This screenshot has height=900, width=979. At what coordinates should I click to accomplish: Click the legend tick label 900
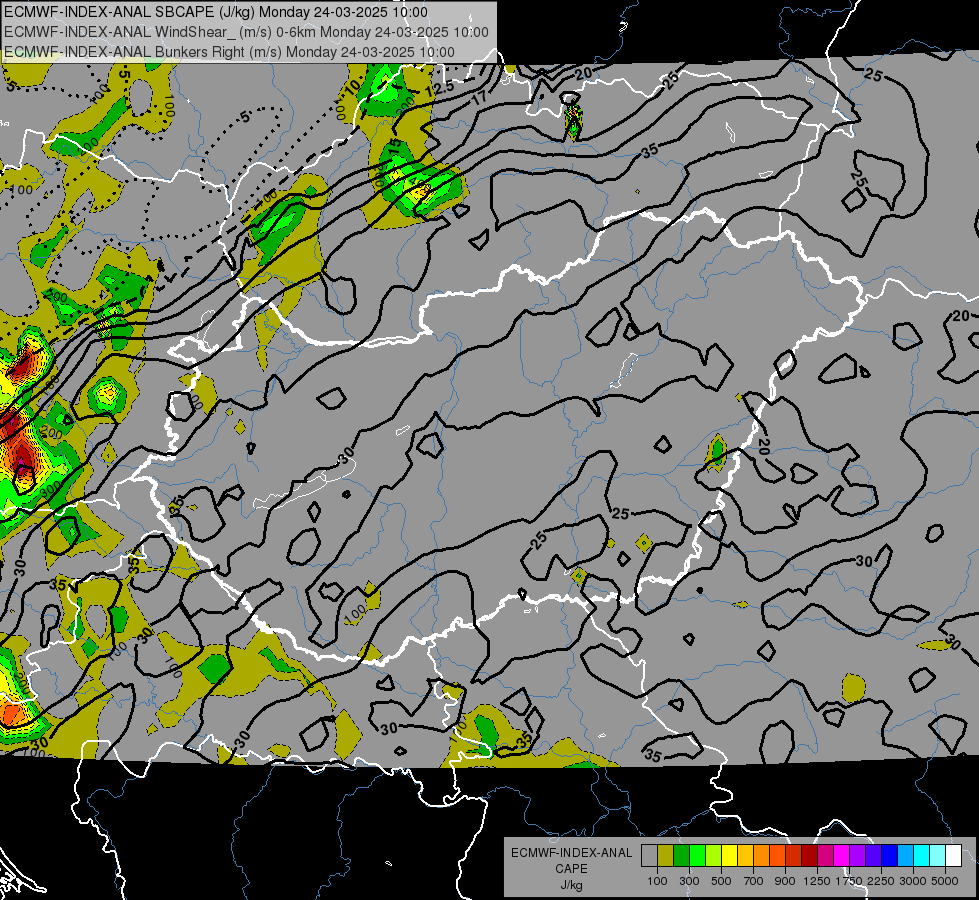pos(785,881)
